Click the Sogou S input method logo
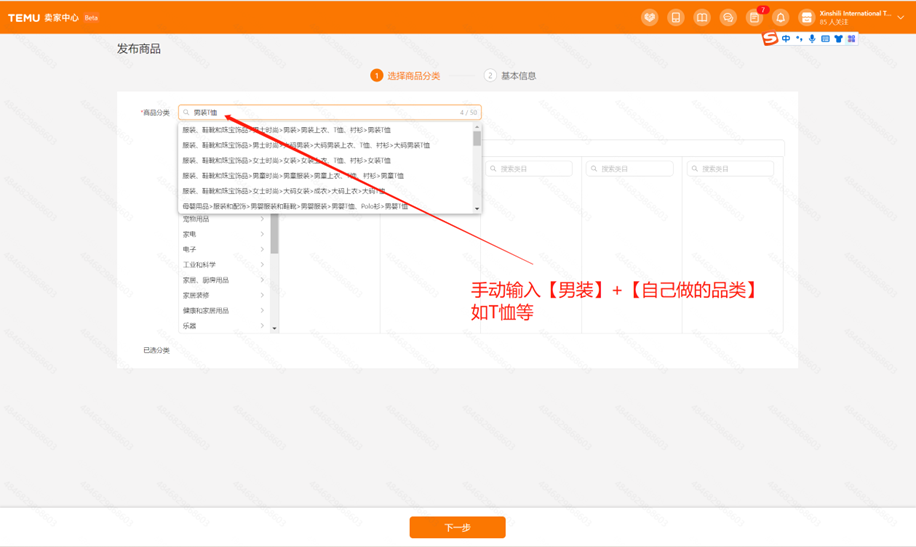Screen dimensions: 916x547 click(x=770, y=39)
